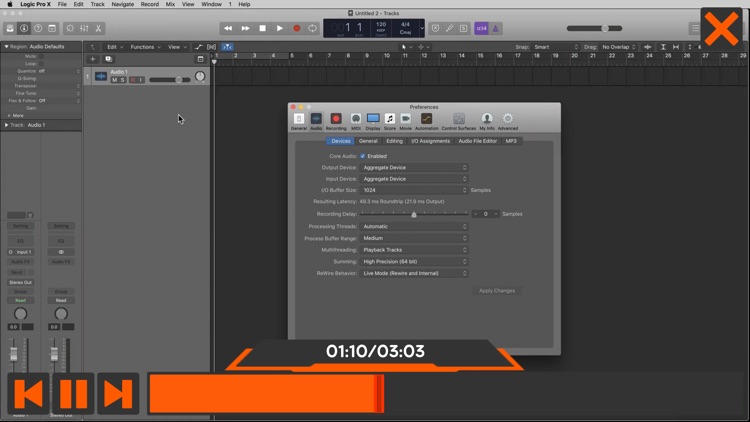The height and width of the screenshot is (422, 750).
Task: Toggle the metronome button
Action: click(x=496, y=28)
